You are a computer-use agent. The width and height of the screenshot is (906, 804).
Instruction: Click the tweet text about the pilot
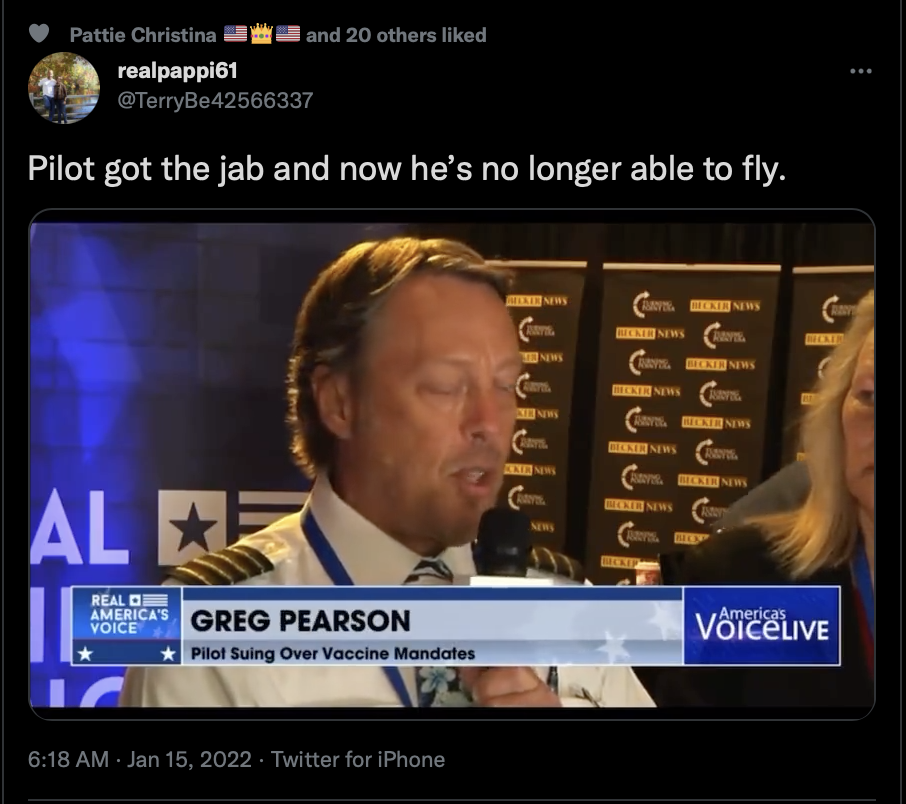407,169
